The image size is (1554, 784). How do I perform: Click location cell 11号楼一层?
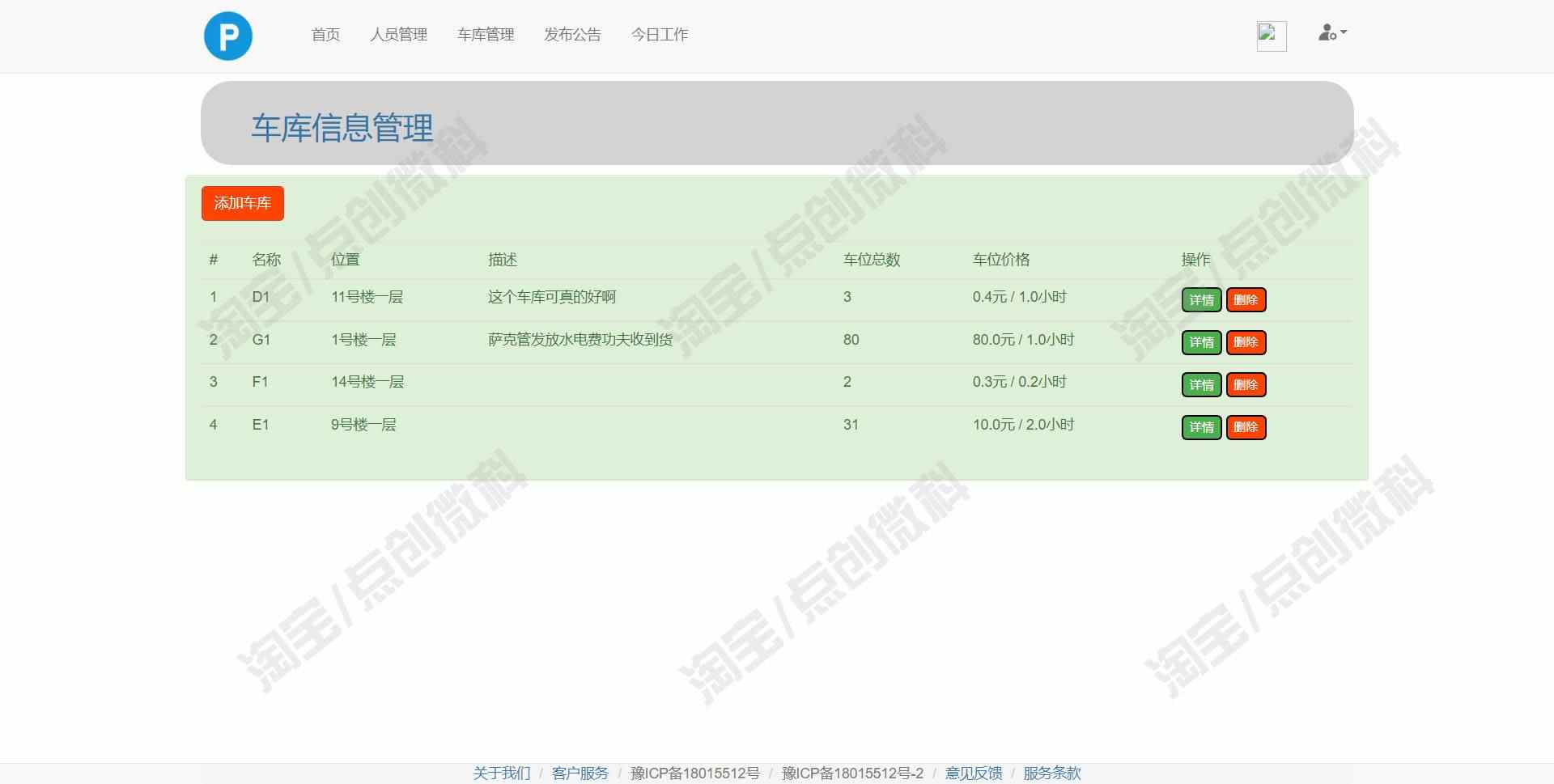367,297
